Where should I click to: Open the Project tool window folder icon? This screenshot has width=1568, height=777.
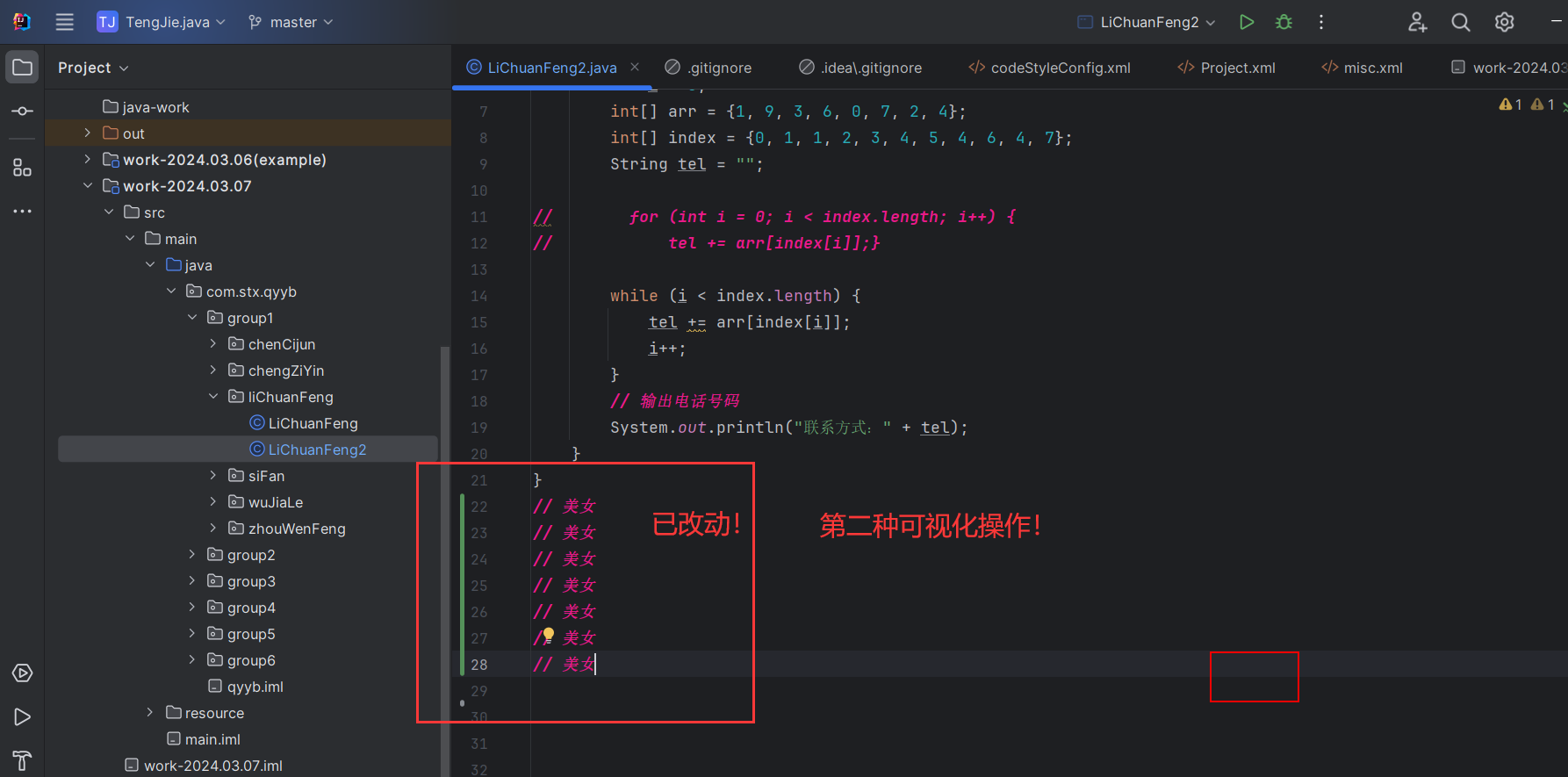(x=23, y=68)
